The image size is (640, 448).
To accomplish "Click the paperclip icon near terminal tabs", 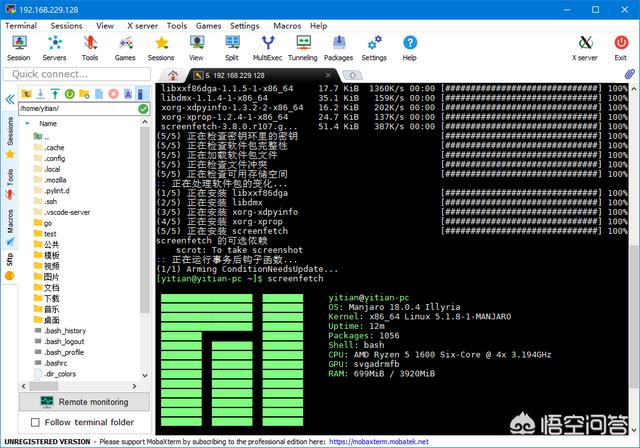I will tap(629, 74).
